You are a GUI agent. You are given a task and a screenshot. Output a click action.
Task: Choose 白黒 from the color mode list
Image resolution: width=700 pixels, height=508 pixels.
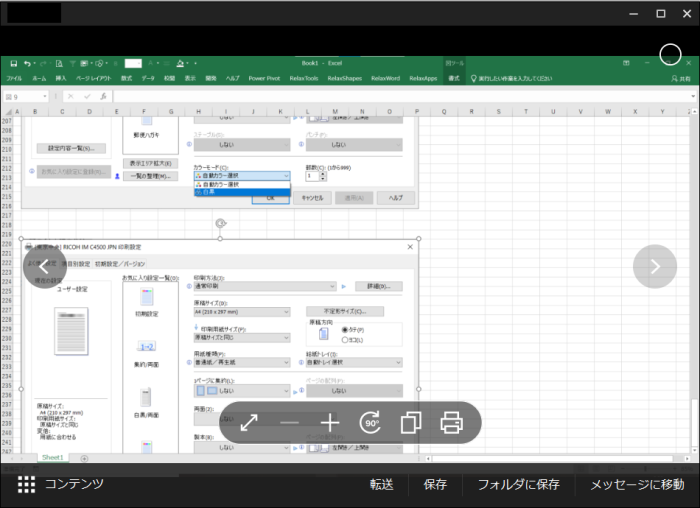click(x=242, y=192)
